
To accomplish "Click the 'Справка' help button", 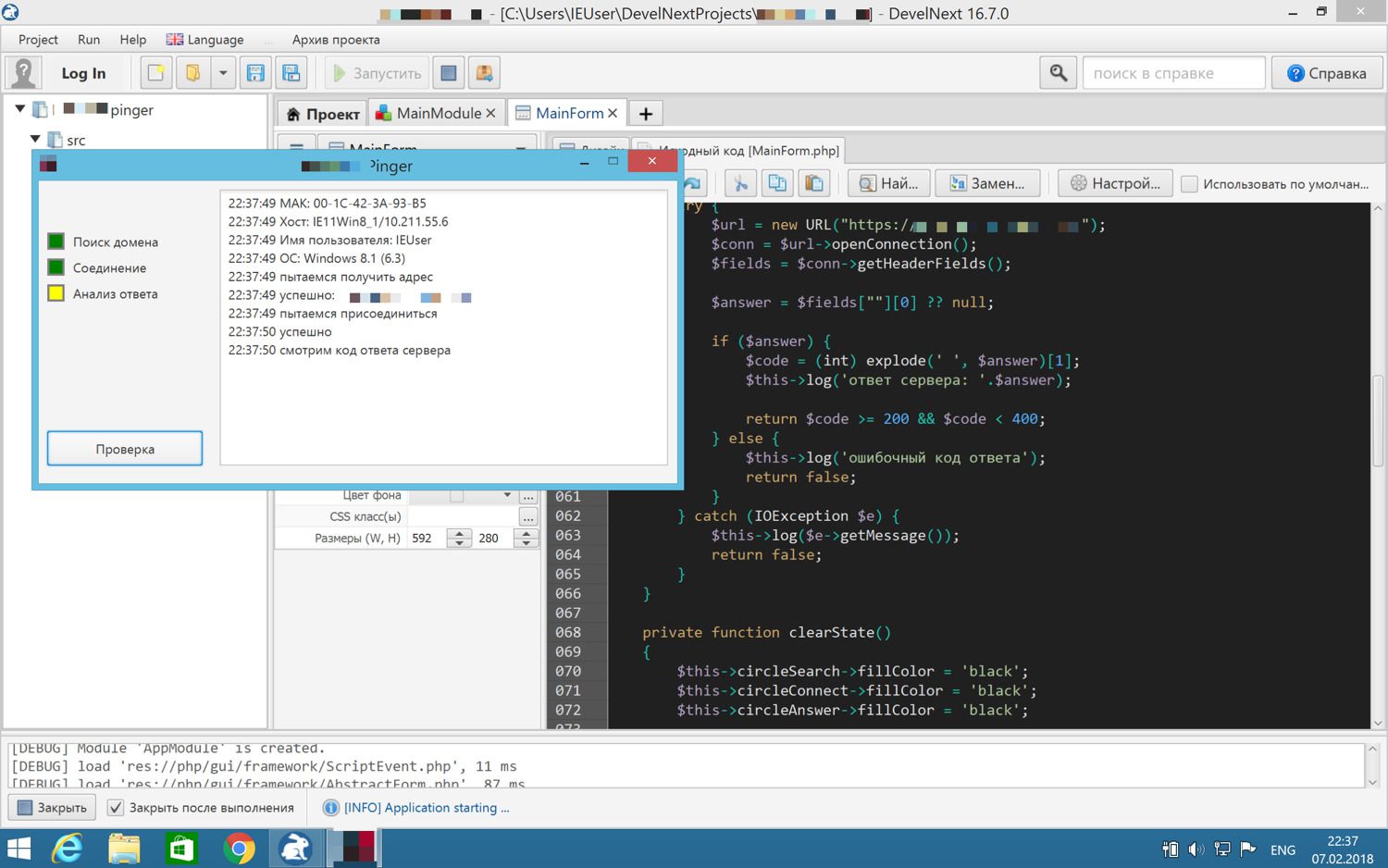I will point(1327,73).
